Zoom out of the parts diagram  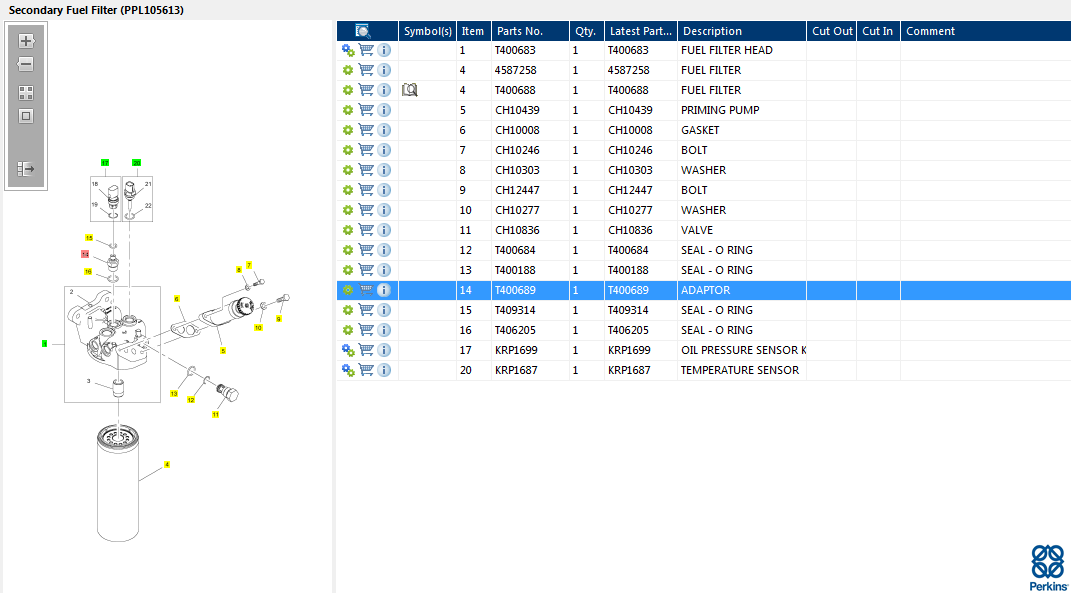click(26, 65)
